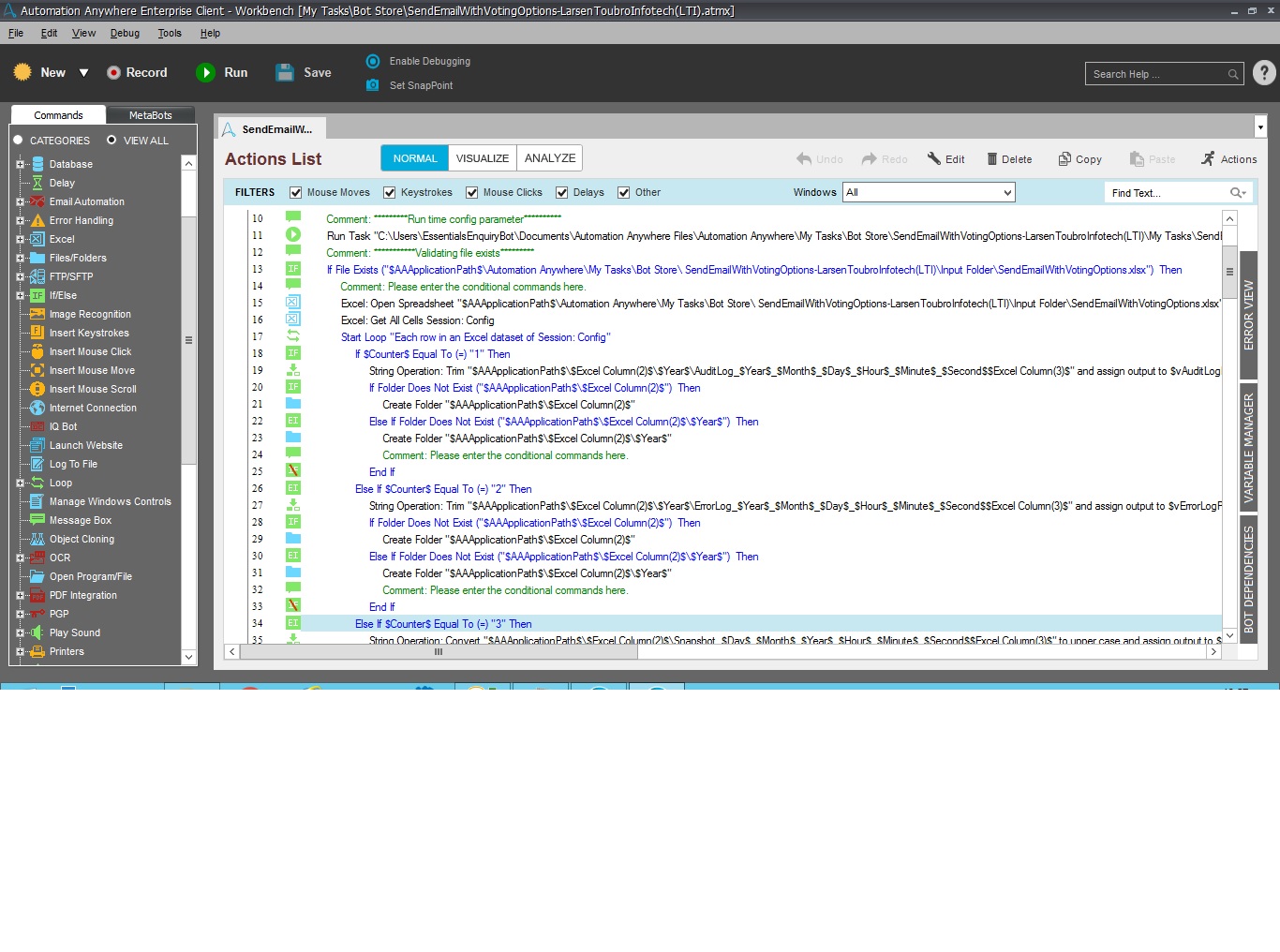Click the Save disk icon
The width and height of the screenshot is (1280, 952).
click(x=286, y=73)
